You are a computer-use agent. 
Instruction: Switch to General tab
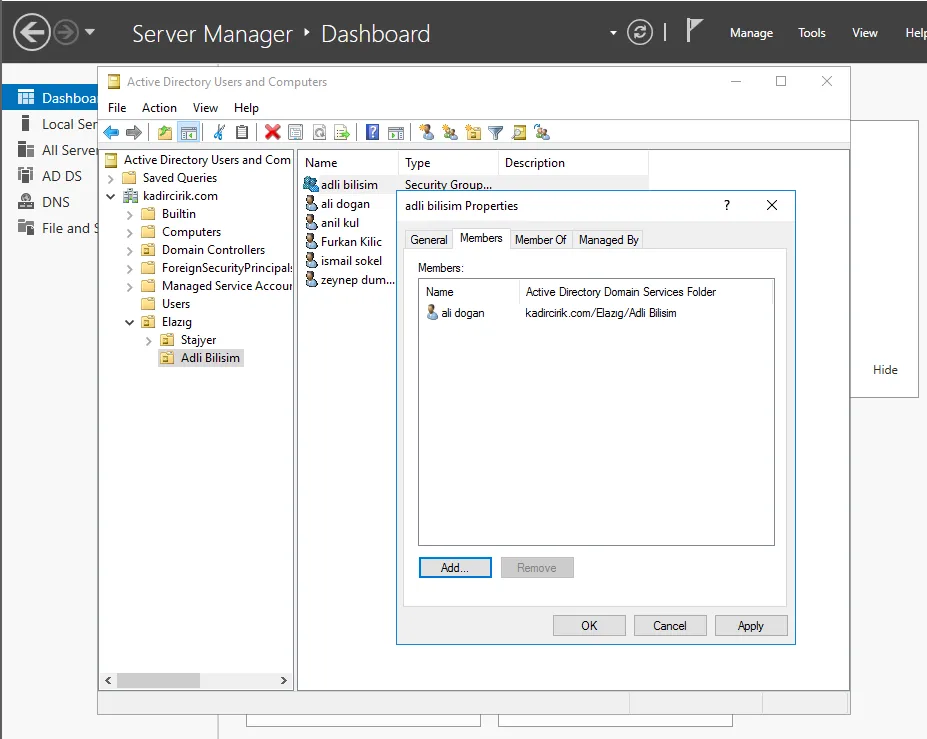(x=429, y=239)
